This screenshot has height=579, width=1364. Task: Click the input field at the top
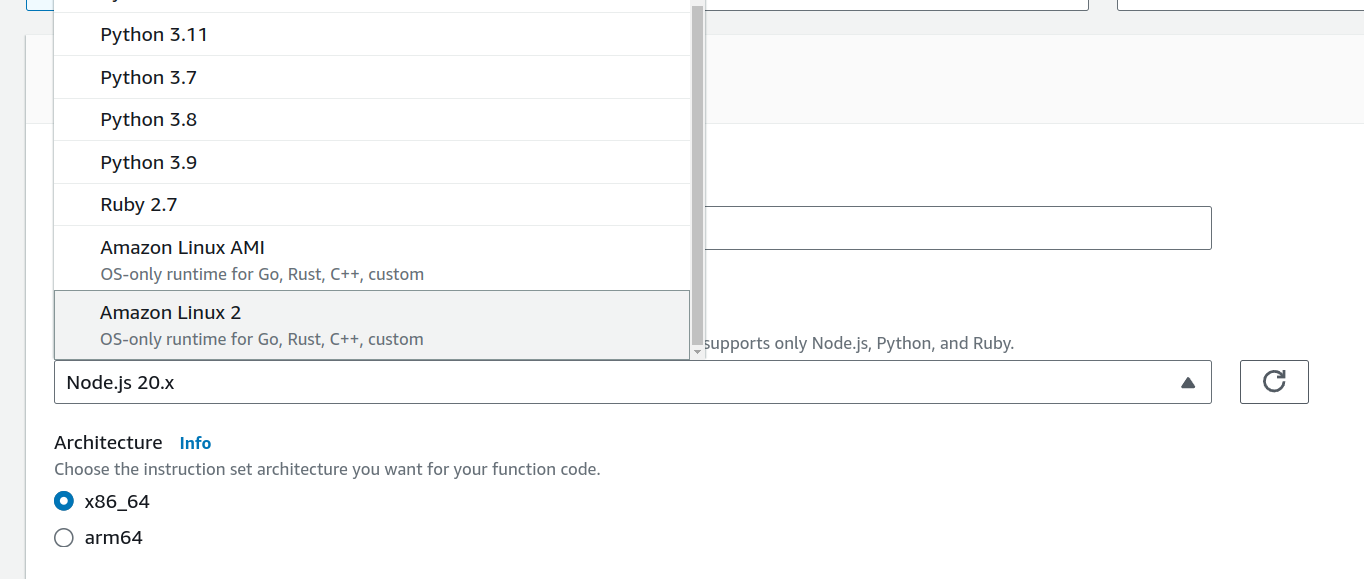(x=900, y=3)
